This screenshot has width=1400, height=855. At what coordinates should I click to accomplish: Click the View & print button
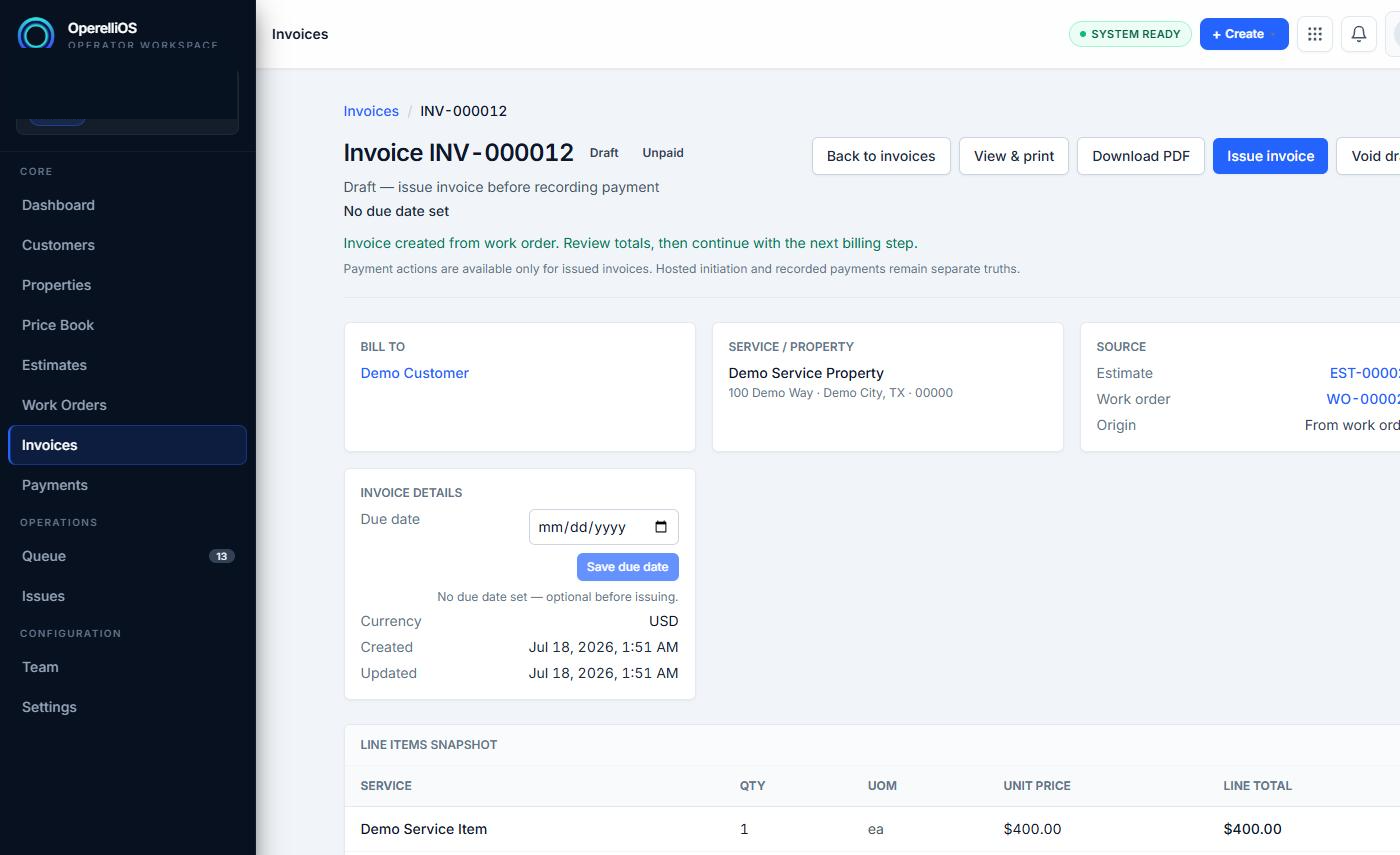(x=1014, y=156)
